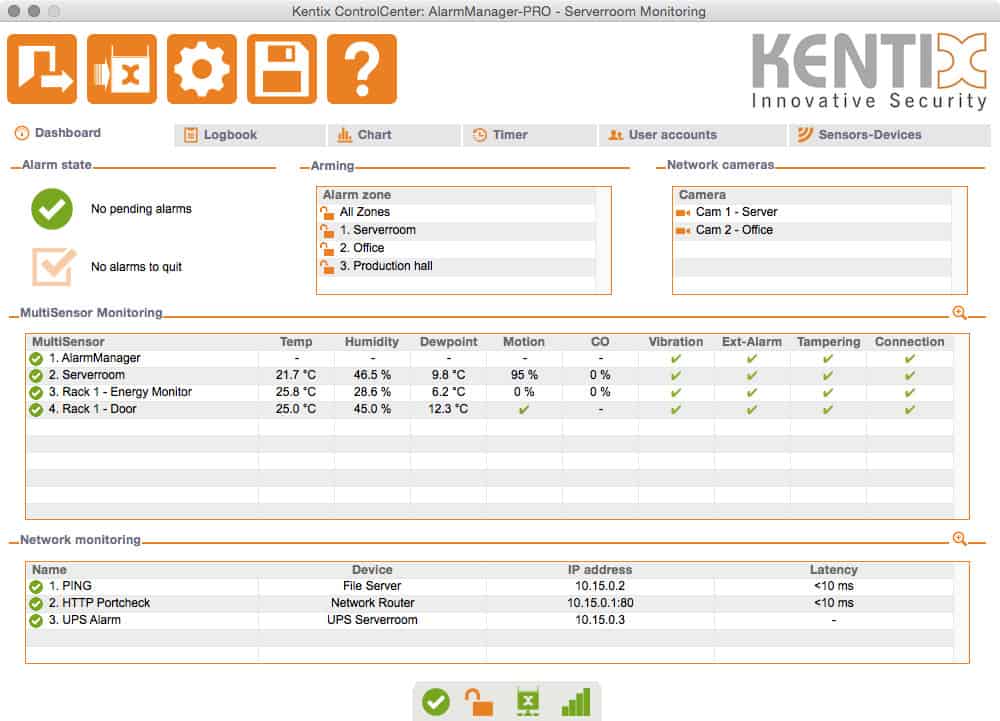Click the Dewpoint column header
This screenshot has height=721, width=1000.
click(448, 342)
